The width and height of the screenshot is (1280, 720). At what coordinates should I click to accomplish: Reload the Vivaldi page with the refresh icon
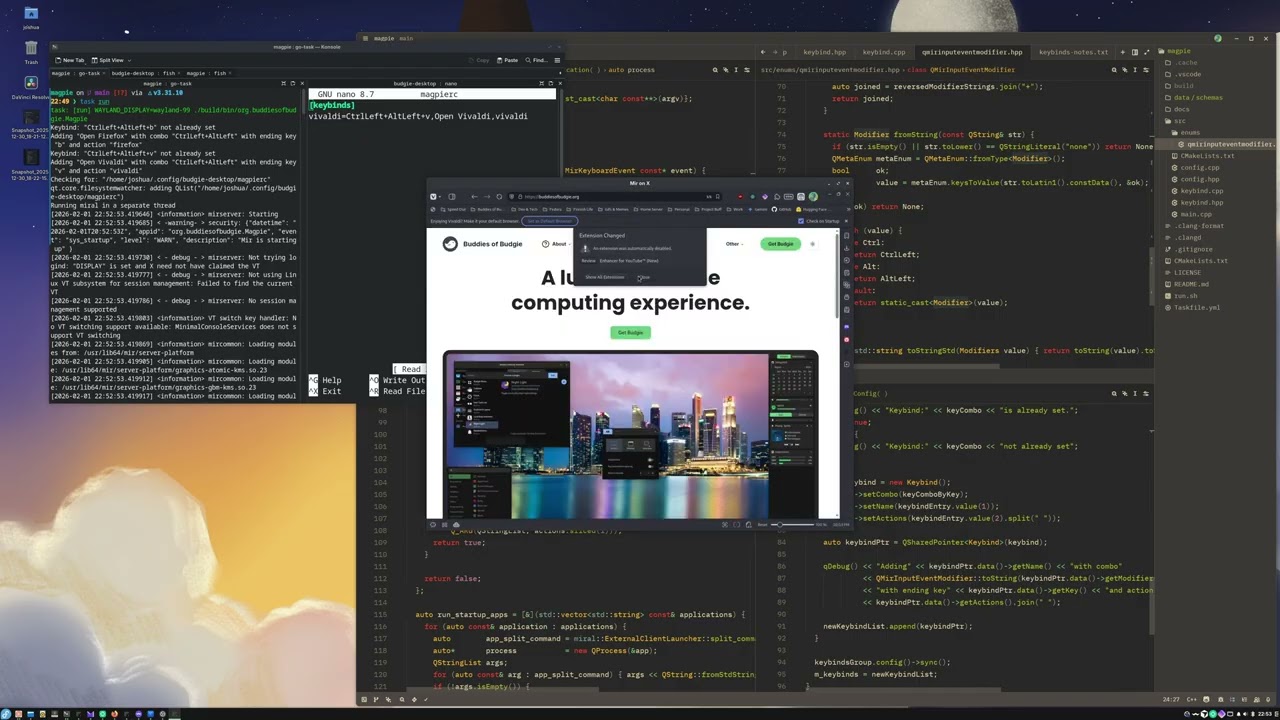[499, 196]
